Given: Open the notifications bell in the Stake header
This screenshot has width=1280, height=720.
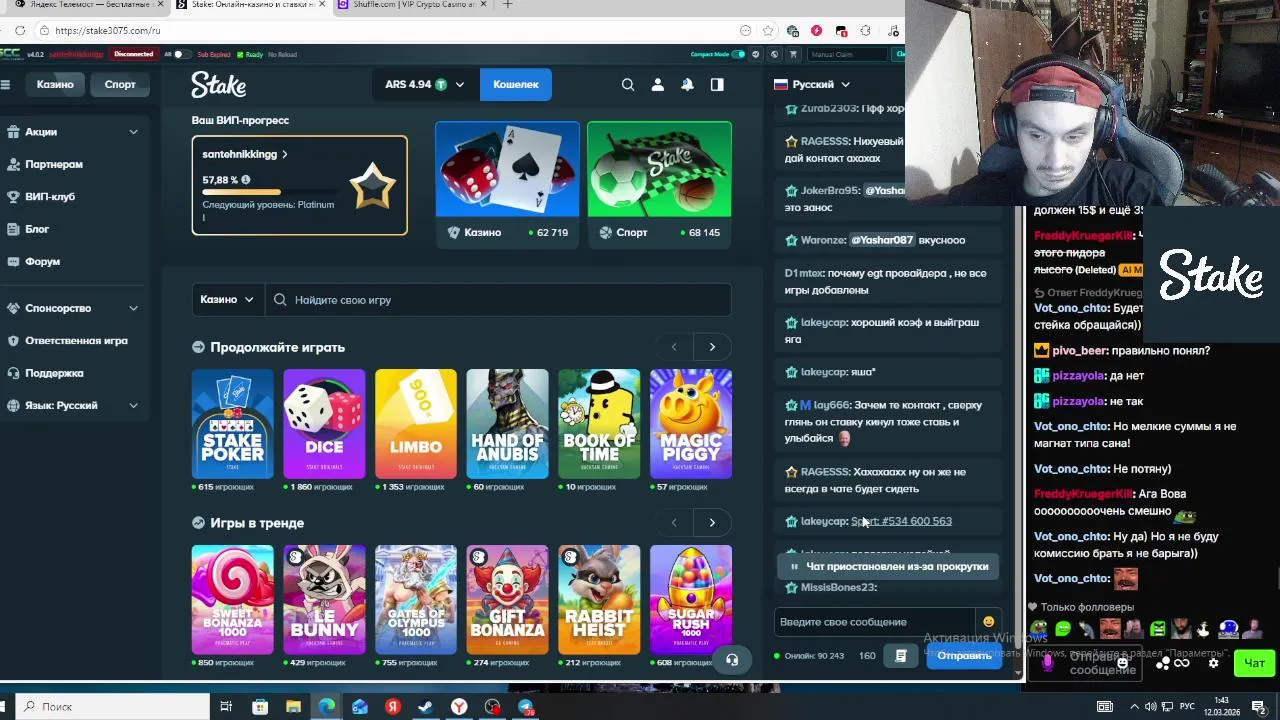Looking at the screenshot, I should click(687, 85).
